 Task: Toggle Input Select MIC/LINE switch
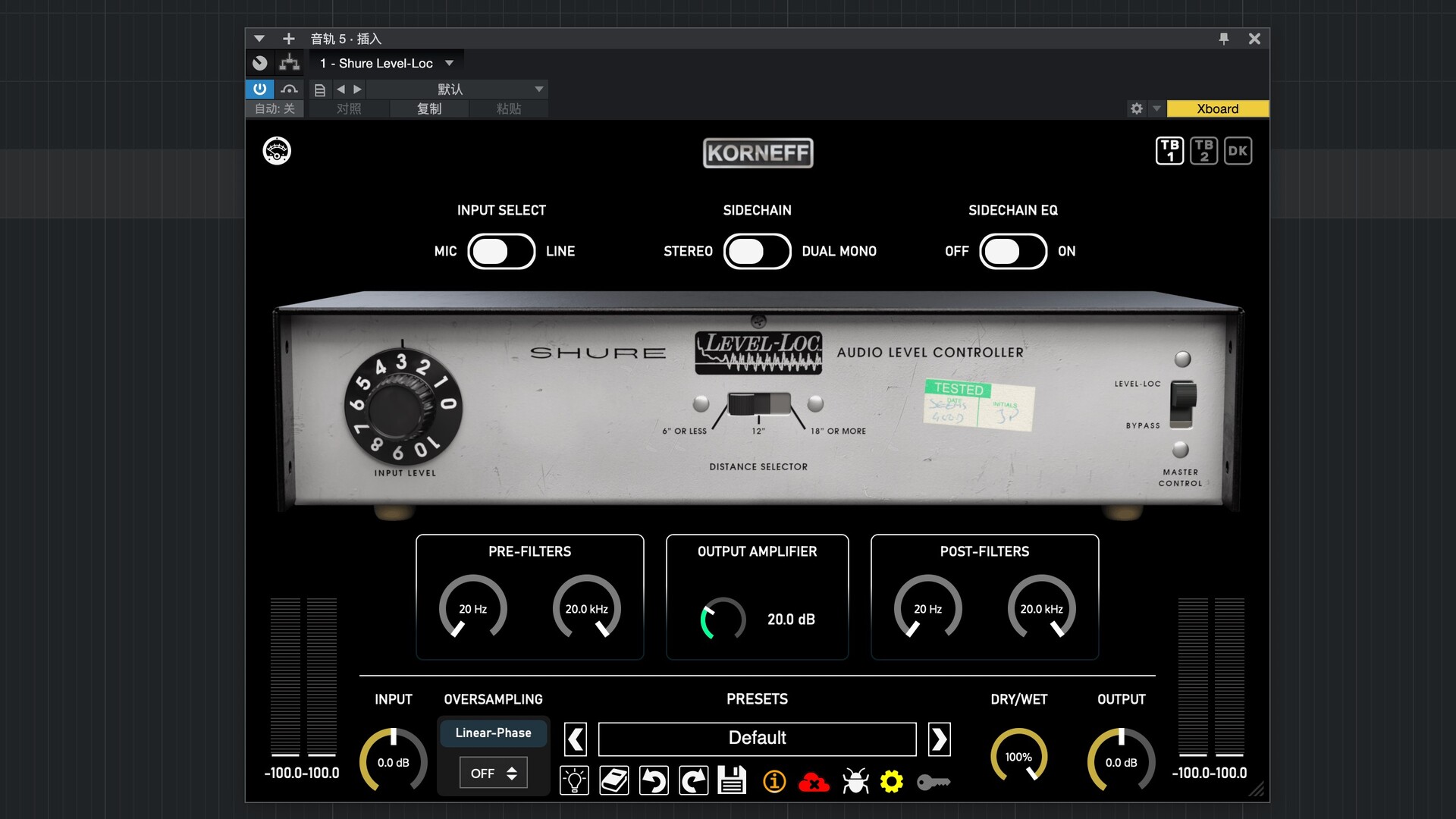click(x=501, y=252)
